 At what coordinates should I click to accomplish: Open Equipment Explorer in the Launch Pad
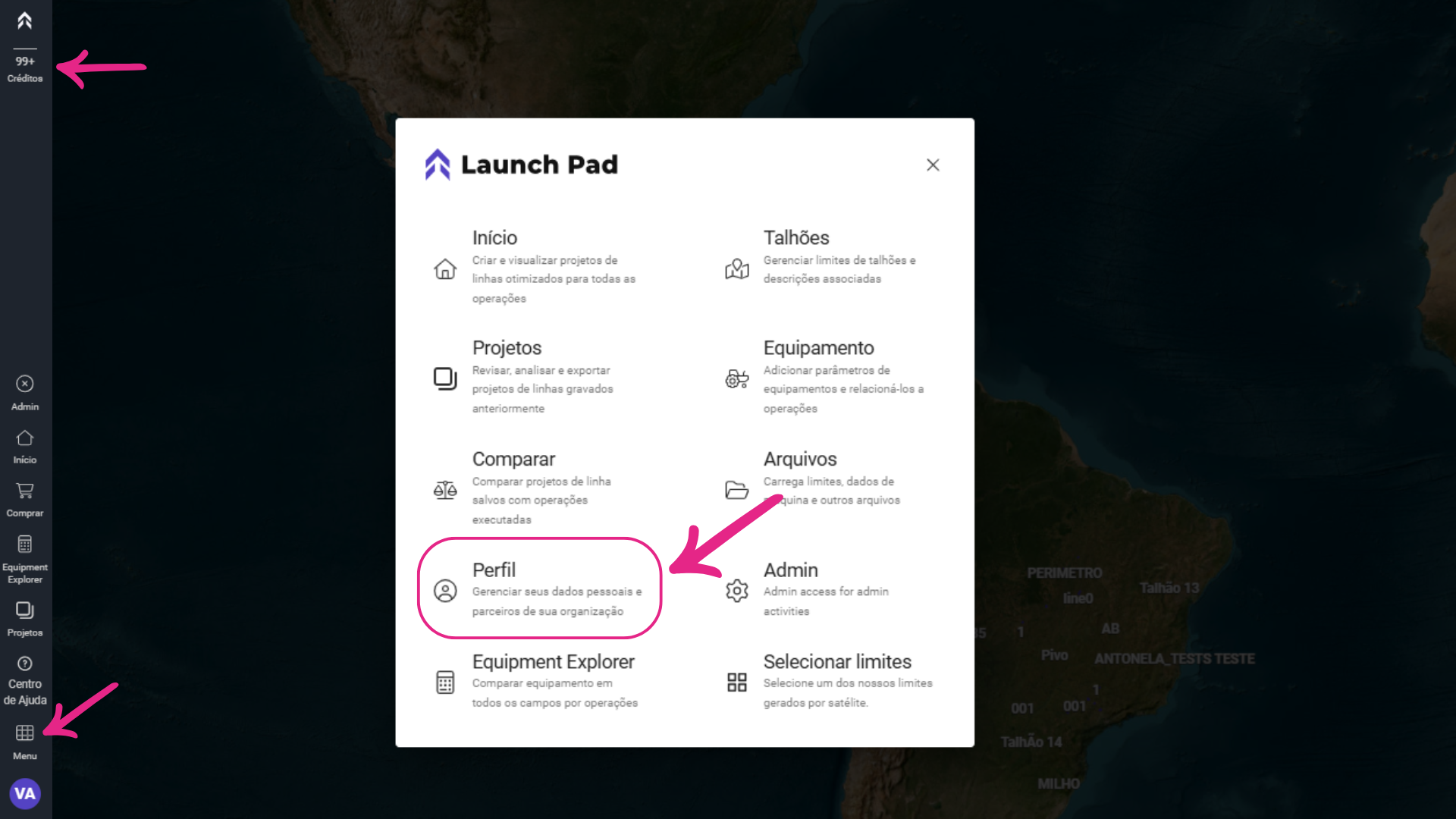point(554,661)
